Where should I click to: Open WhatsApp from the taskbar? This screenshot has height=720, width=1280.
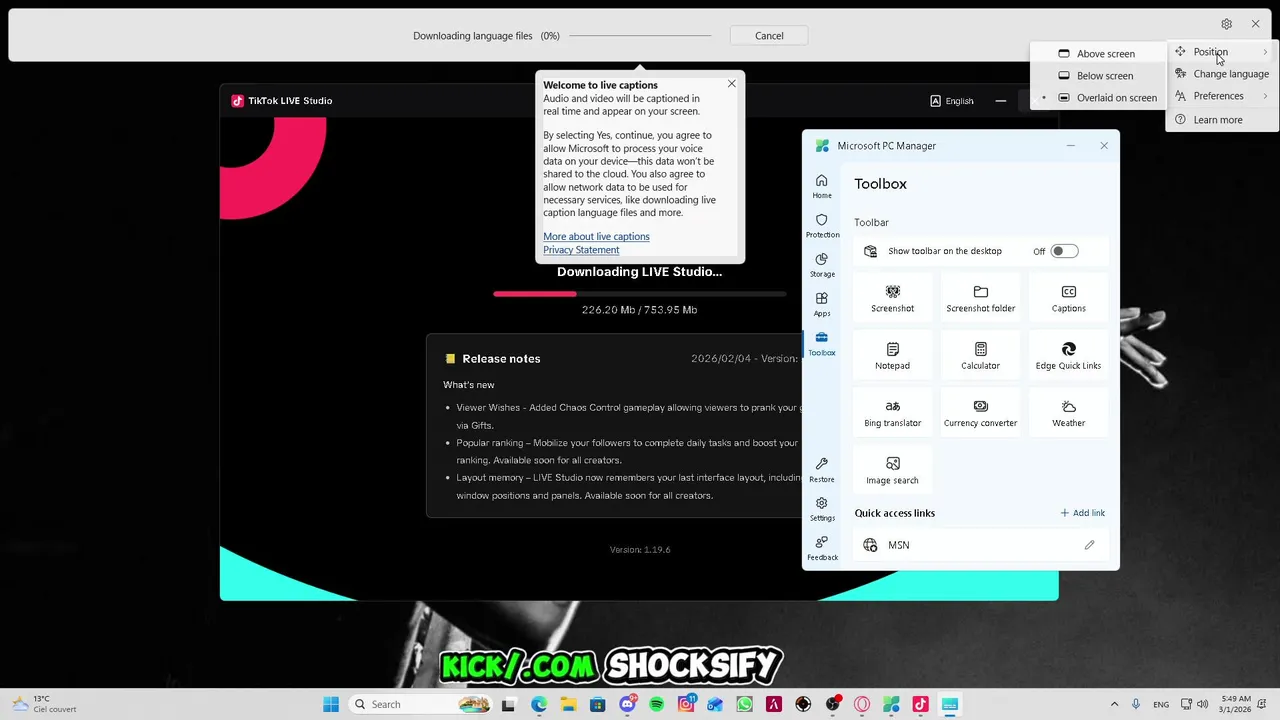(x=744, y=704)
